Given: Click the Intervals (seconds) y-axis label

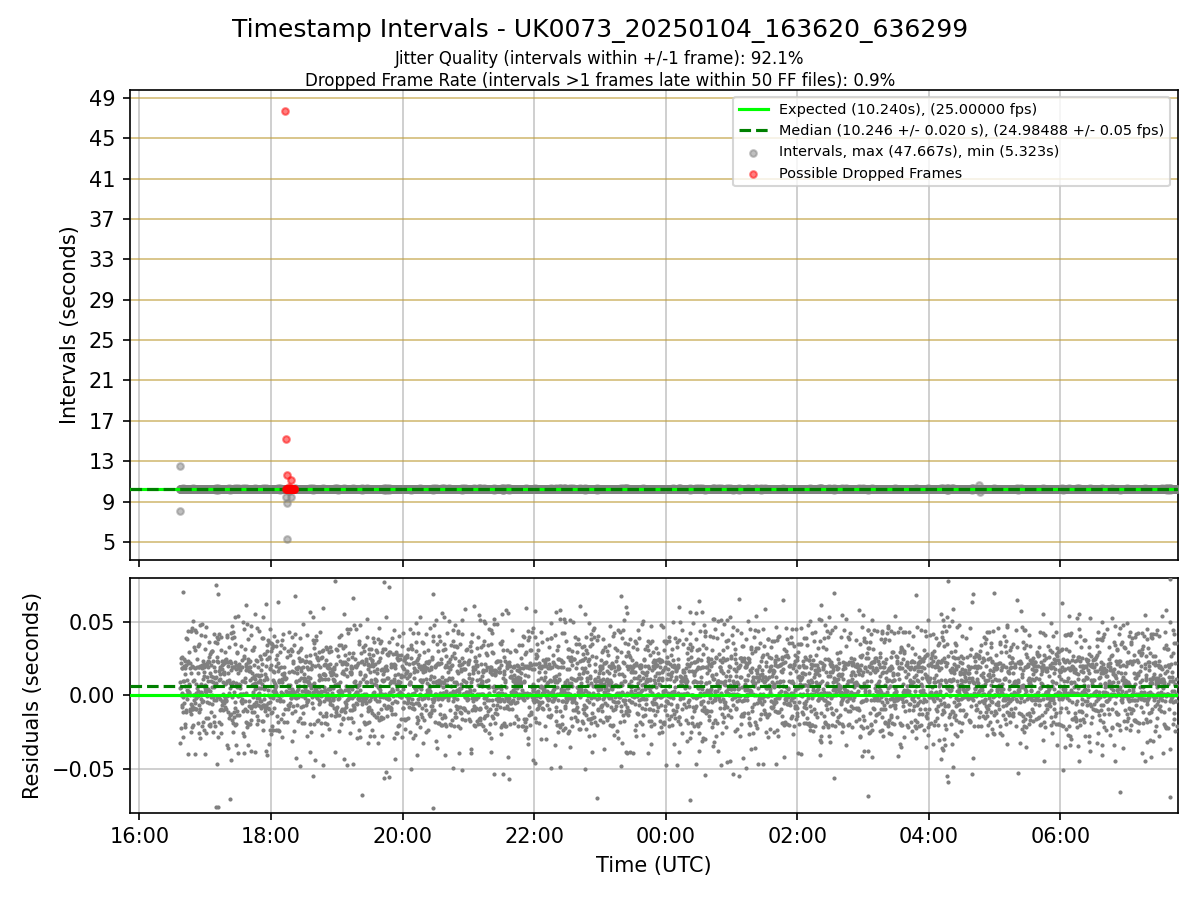Looking at the screenshot, I should pos(68,325).
